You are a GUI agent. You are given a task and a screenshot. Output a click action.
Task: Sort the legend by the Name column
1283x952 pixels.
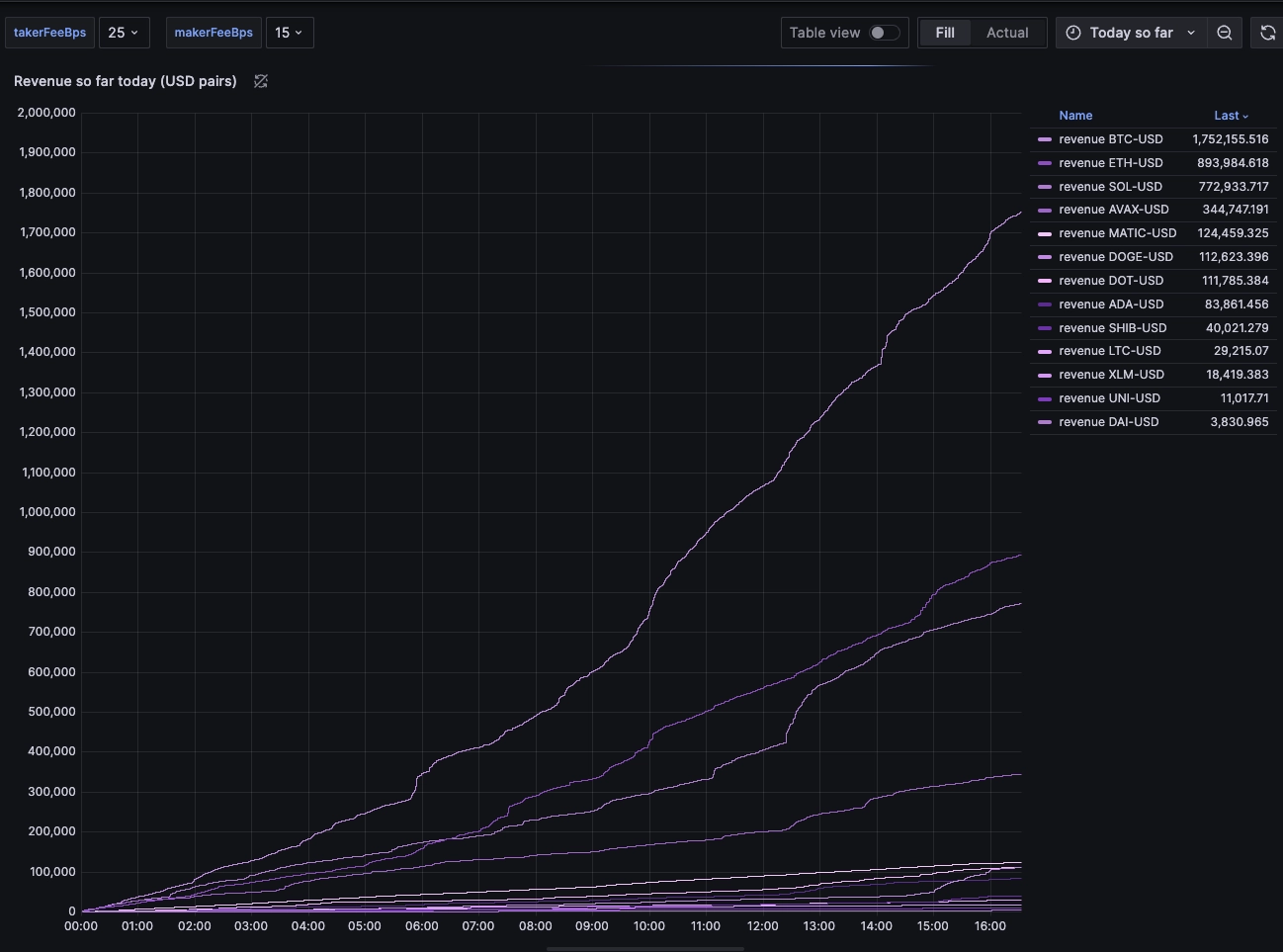1075,116
